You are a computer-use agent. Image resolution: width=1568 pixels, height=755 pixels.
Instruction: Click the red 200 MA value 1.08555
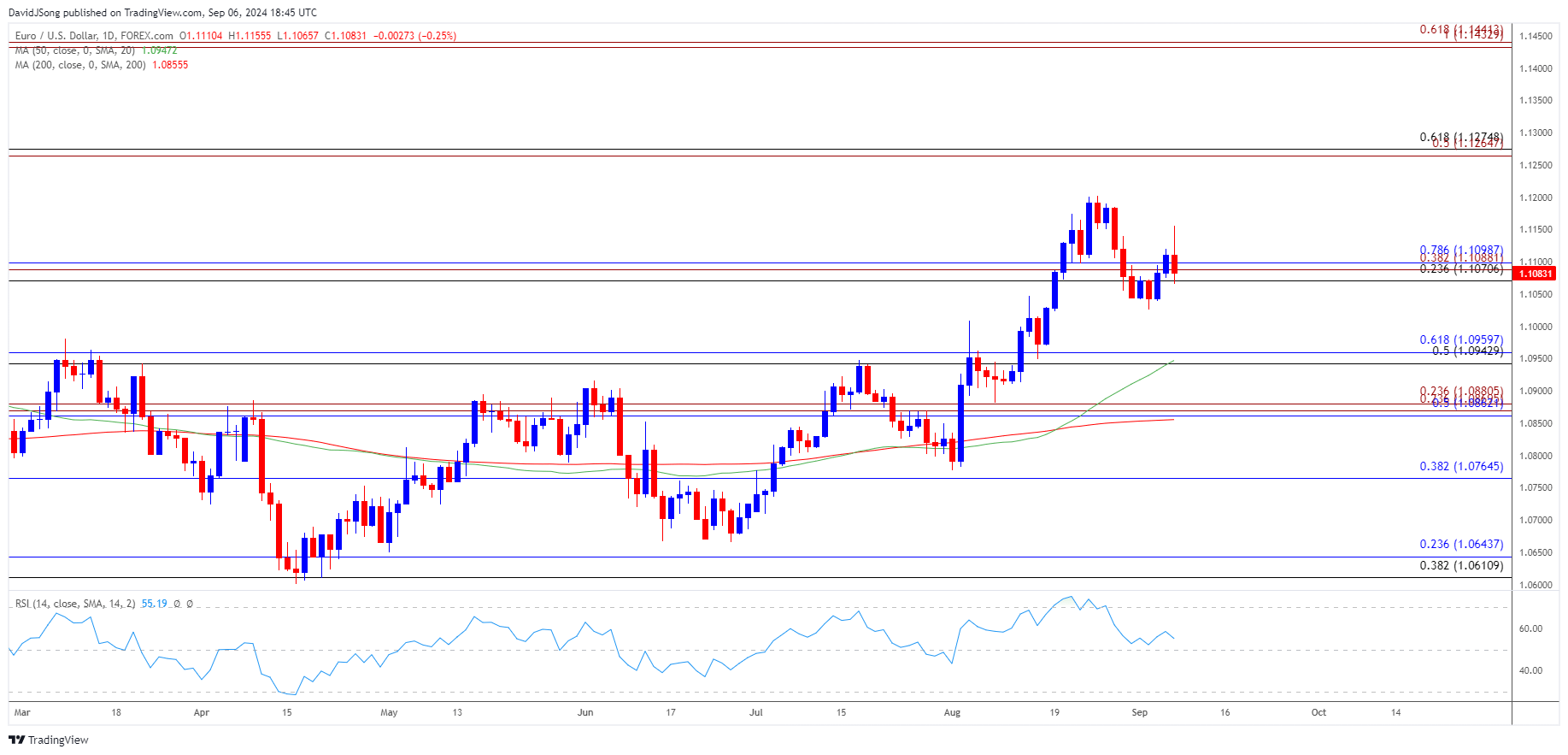[x=170, y=65]
